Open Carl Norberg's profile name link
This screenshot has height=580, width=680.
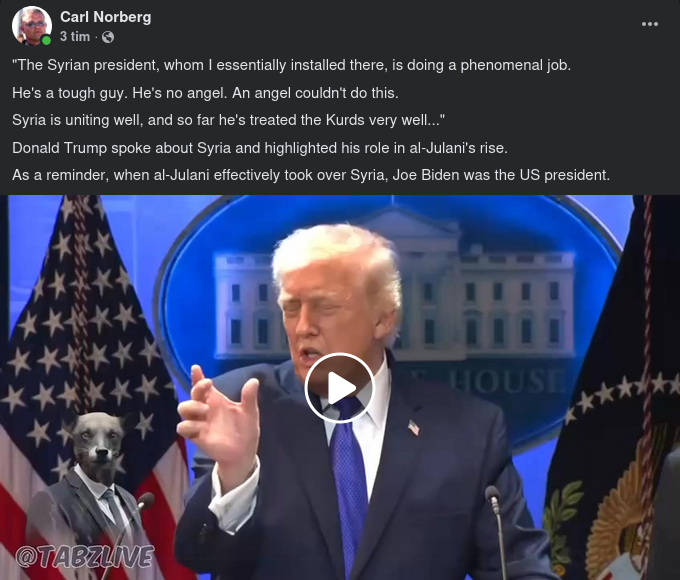click(106, 17)
